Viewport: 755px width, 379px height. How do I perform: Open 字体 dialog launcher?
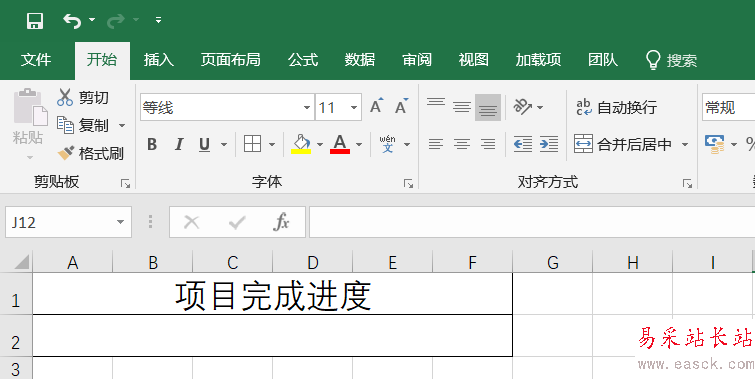[x=409, y=183]
